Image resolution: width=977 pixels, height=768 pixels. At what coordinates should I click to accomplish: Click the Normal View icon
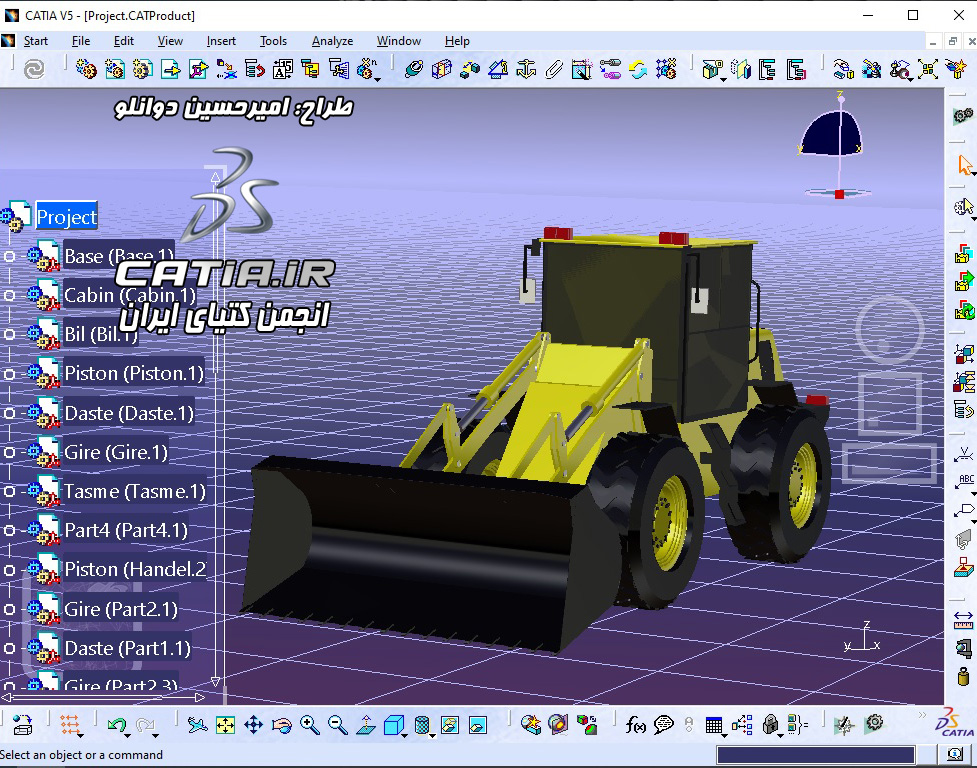pos(366,724)
